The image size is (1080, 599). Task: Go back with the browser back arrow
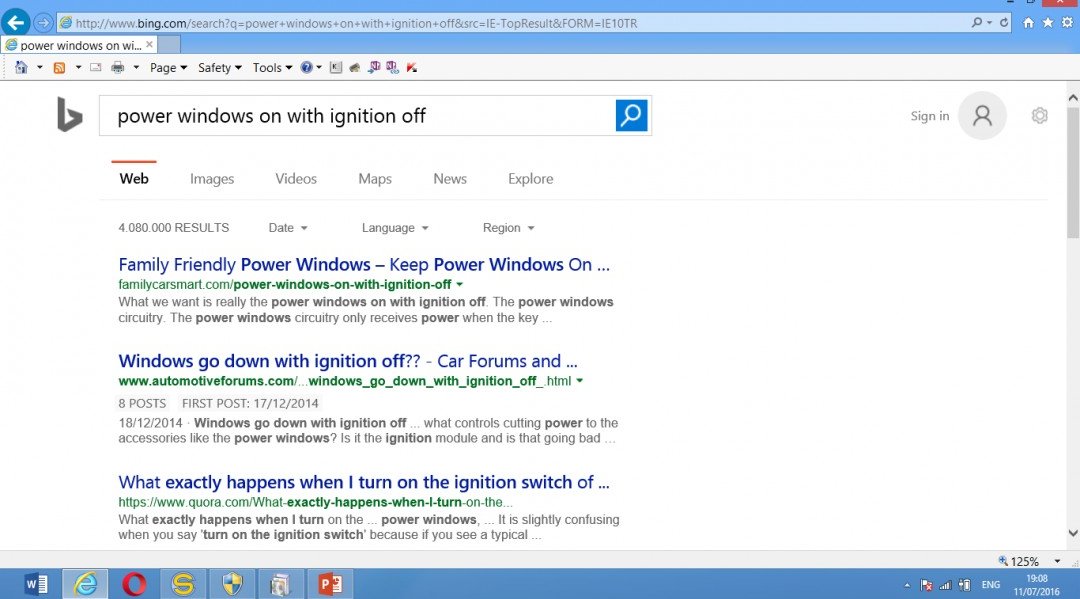click(x=15, y=23)
